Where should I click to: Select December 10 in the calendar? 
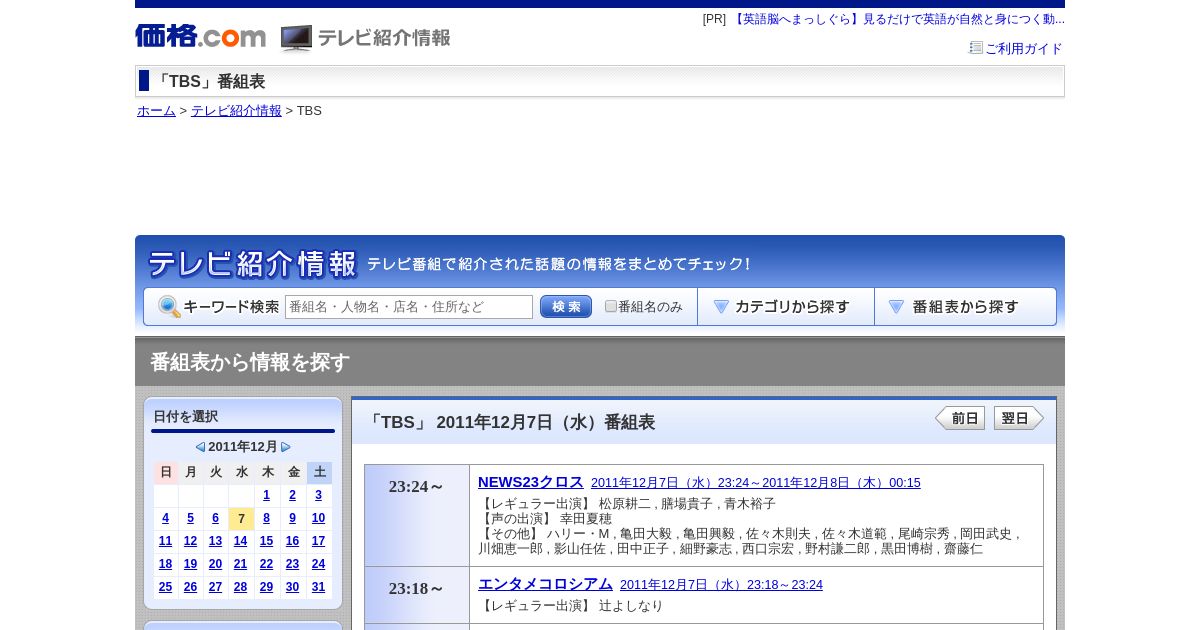click(318, 518)
